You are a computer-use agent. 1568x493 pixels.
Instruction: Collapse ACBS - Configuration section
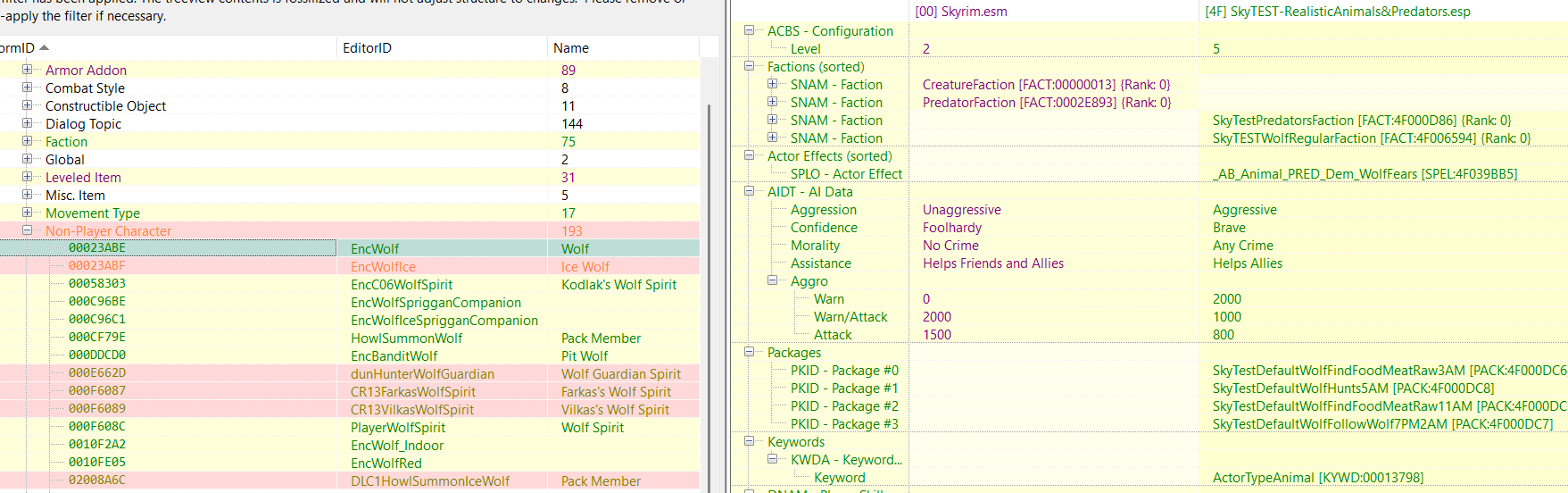pos(749,30)
